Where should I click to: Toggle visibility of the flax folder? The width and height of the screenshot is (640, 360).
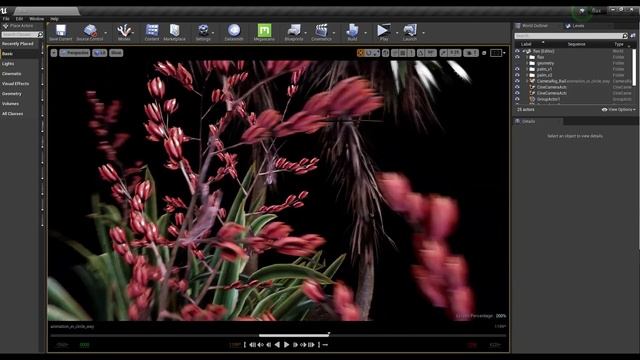coord(517,57)
